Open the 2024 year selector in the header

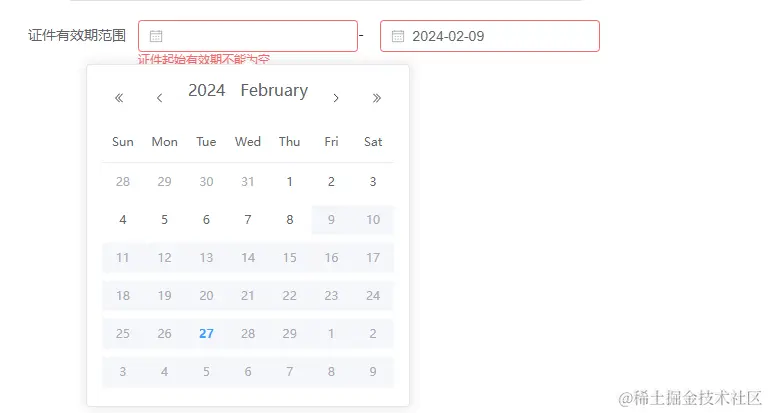(x=207, y=91)
